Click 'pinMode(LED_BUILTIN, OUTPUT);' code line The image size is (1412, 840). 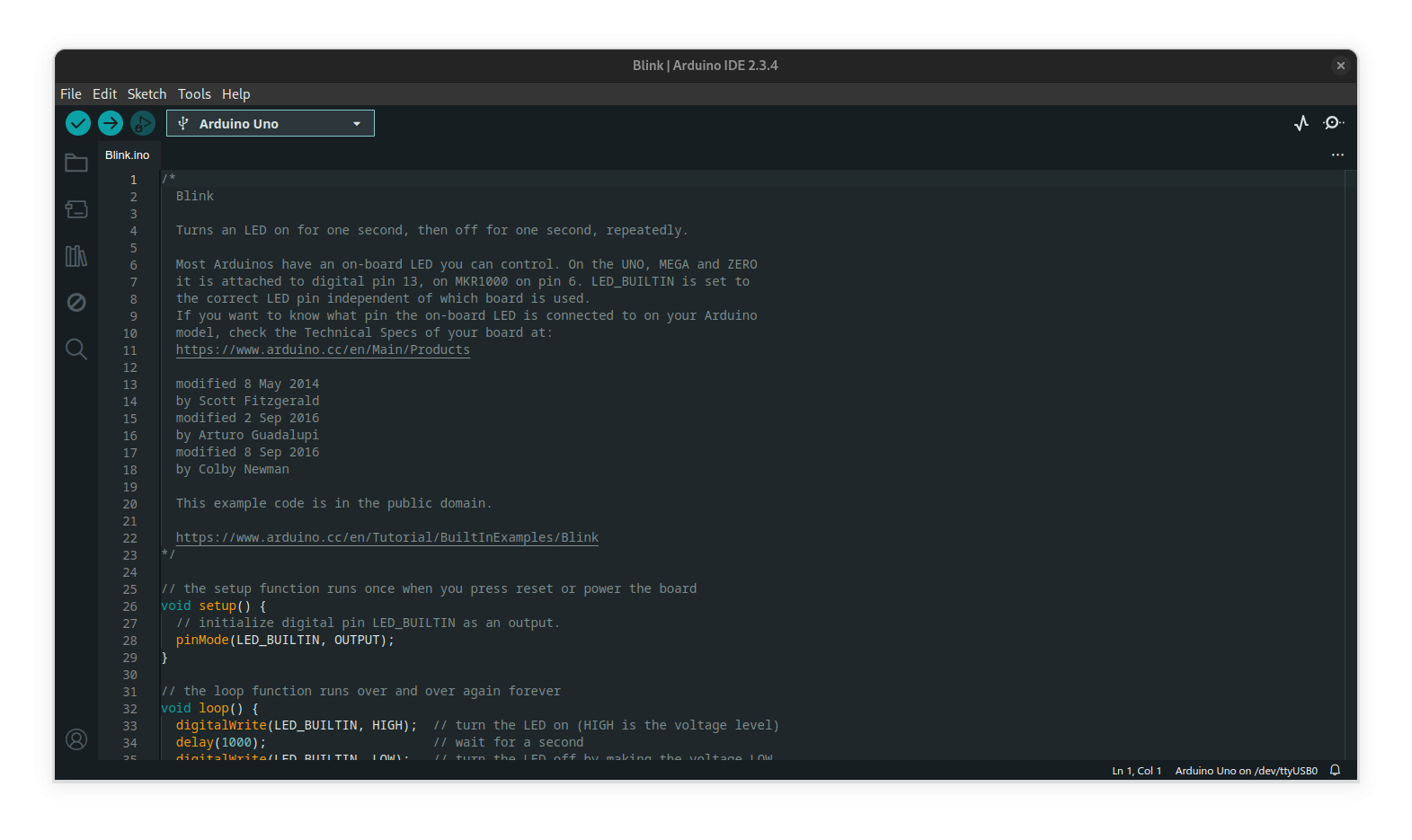[x=285, y=640]
